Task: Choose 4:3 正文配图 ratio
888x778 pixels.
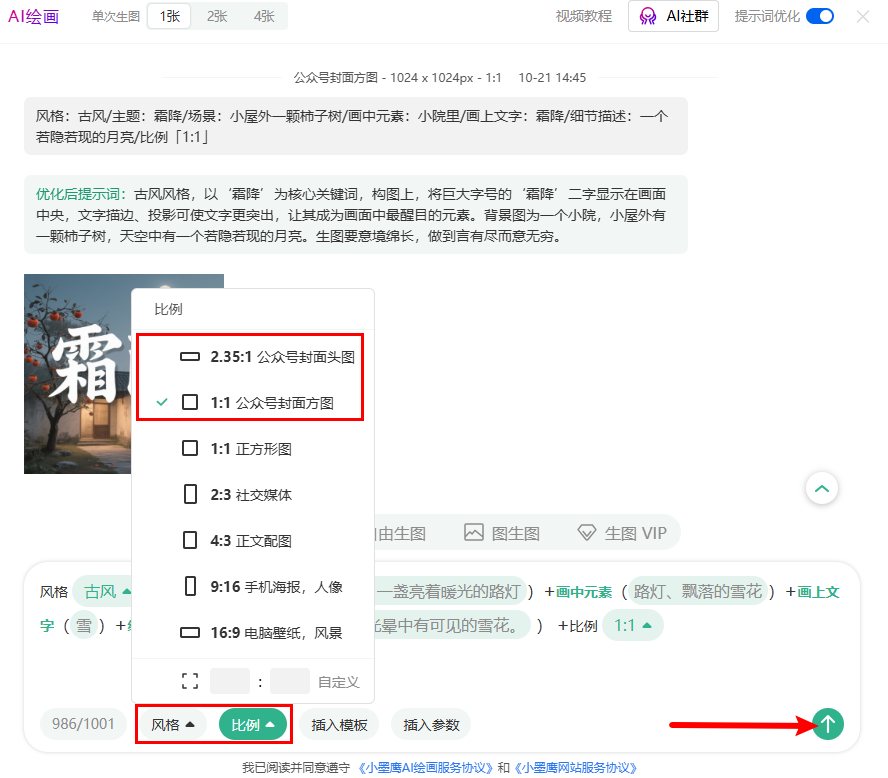Action: [x=253, y=540]
